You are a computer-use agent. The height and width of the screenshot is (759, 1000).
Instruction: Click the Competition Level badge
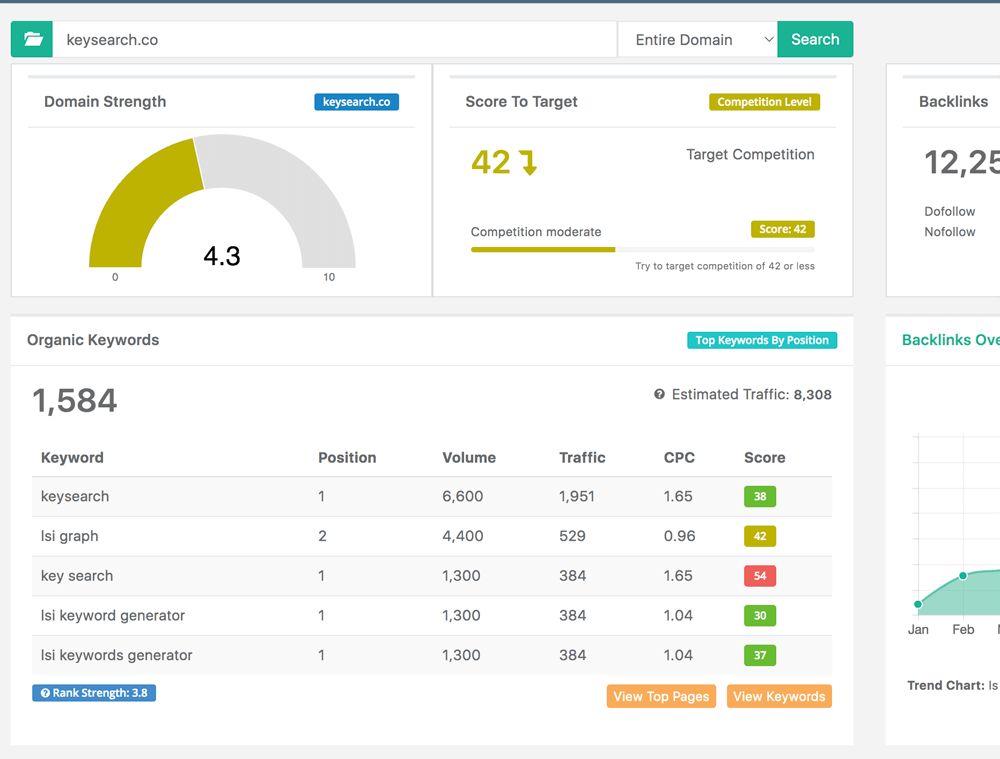(x=765, y=102)
